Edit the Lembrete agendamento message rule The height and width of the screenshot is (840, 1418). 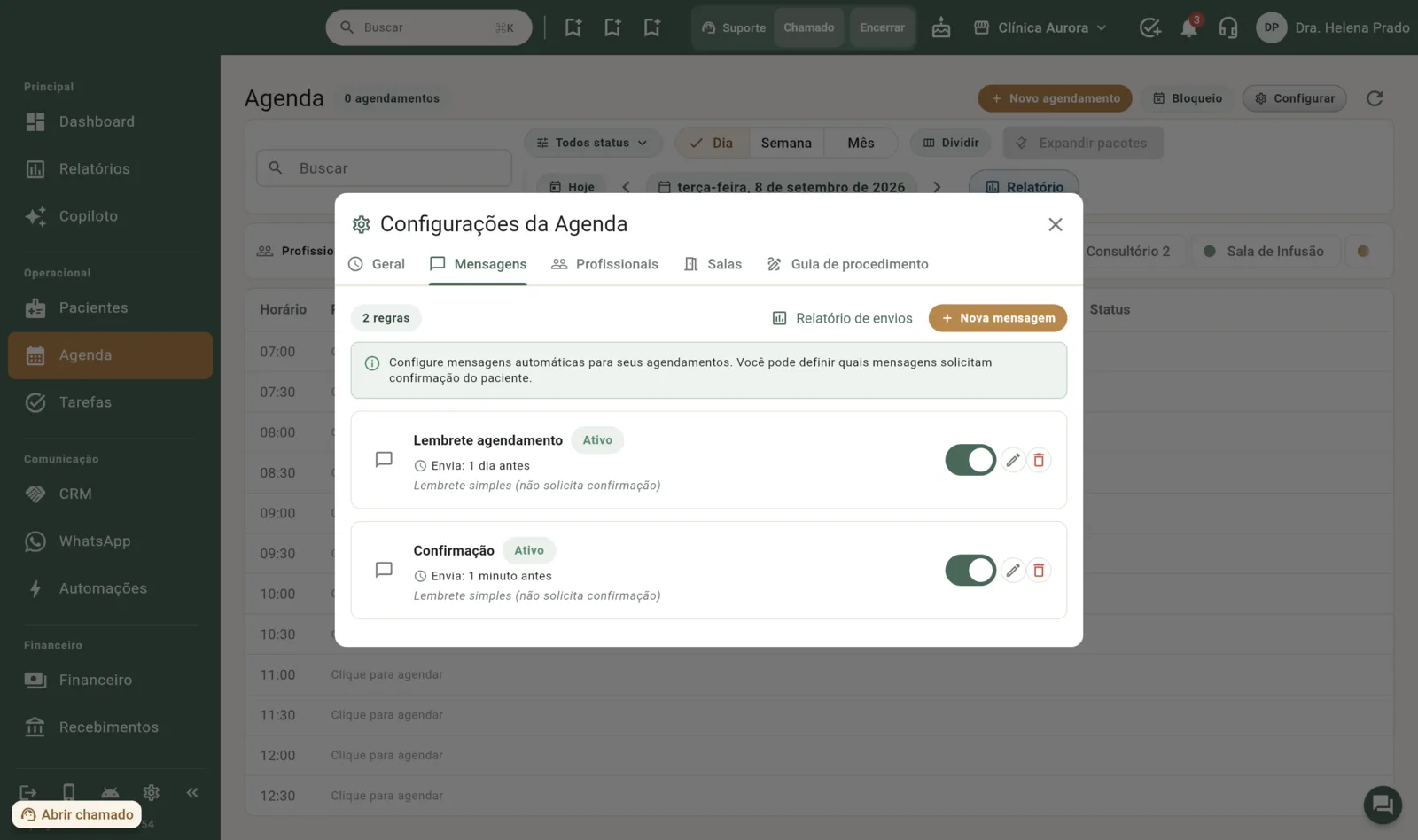[1013, 460]
